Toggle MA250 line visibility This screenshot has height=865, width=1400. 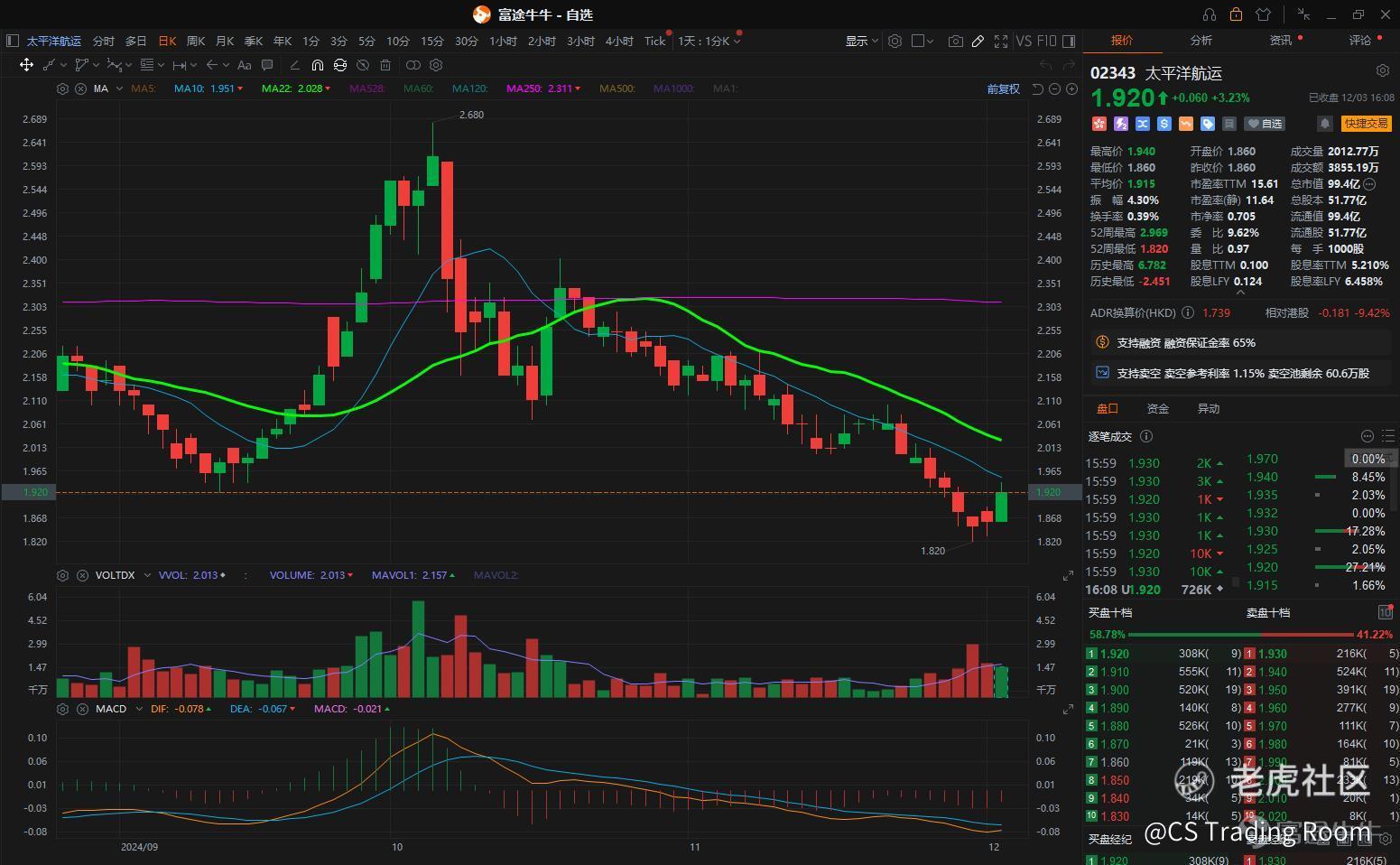coord(542,88)
